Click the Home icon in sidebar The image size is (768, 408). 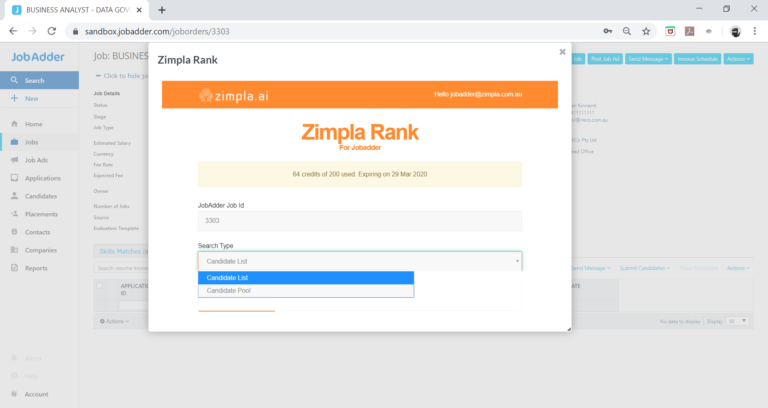click(x=14, y=124)
